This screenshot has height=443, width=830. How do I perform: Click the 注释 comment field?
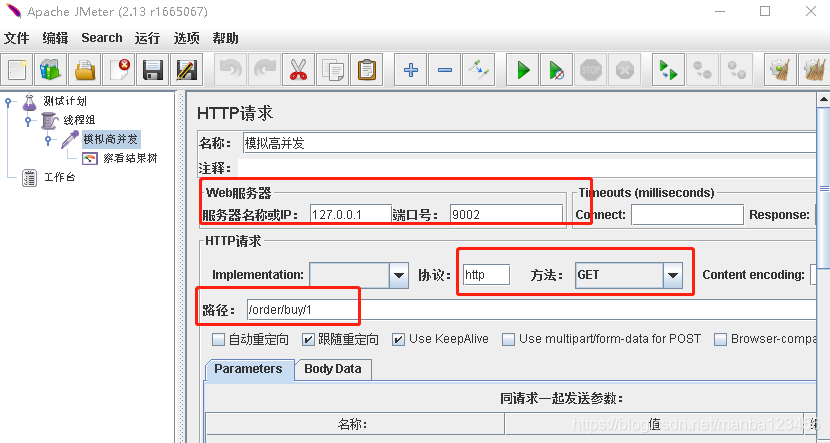tap(527, 168)
